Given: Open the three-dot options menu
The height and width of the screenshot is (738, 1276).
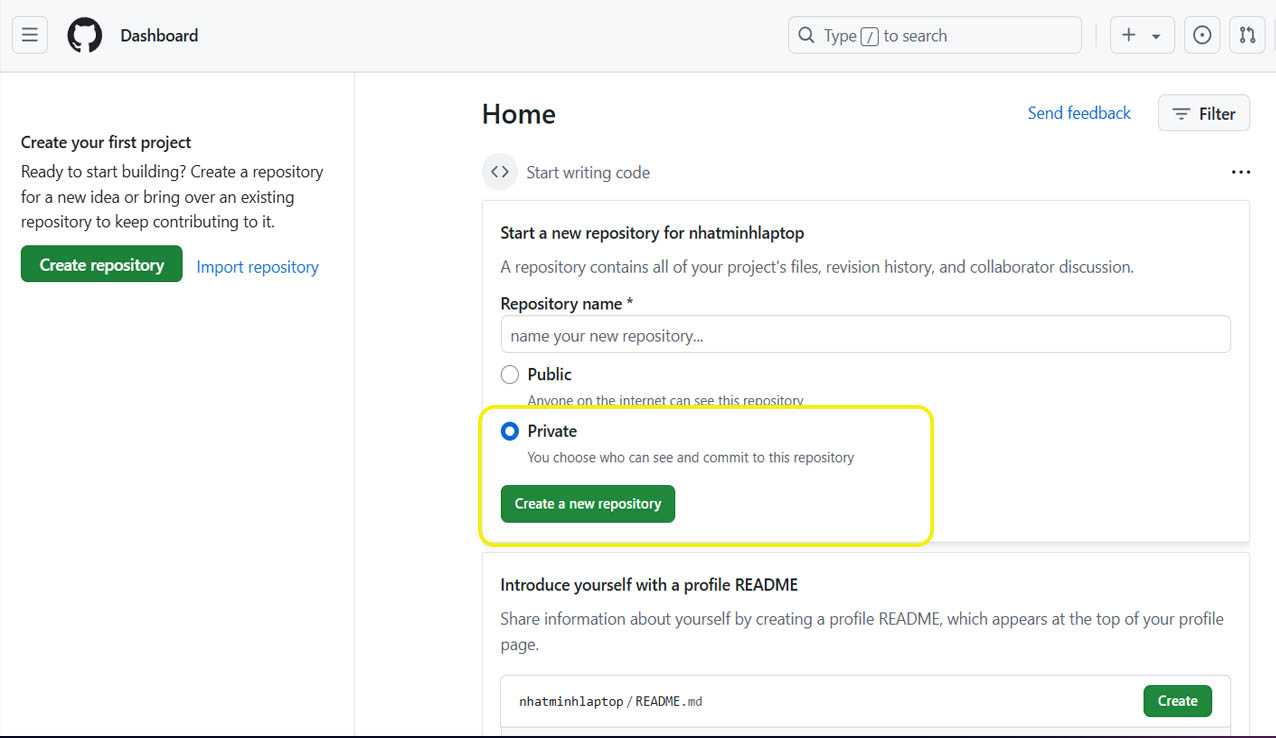Looking at the screenshot, I should (x=1241, y=172).
